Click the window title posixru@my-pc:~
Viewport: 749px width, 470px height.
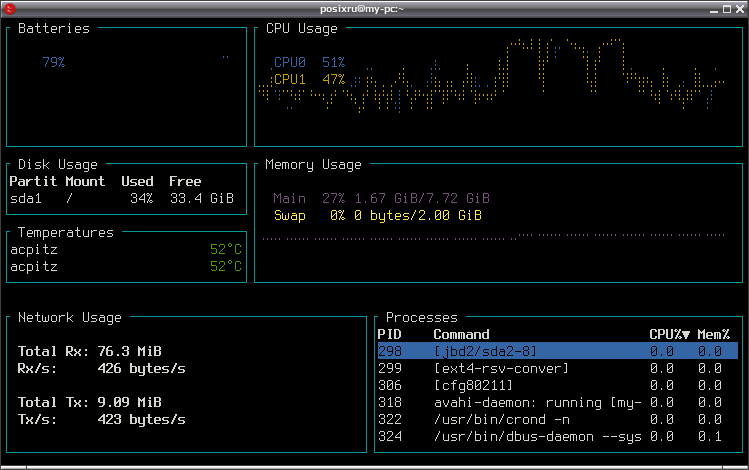362,9
